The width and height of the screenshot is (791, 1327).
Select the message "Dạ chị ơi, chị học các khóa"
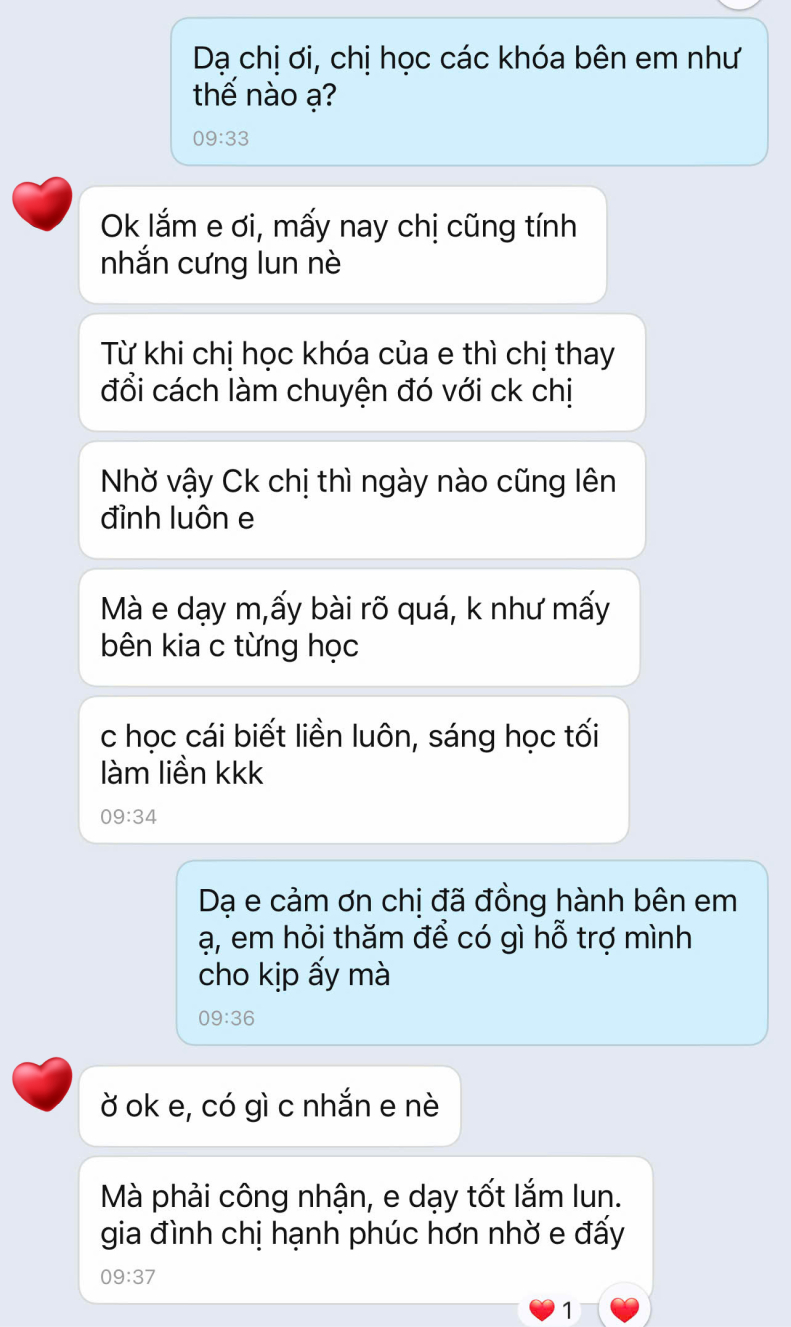[x=469, y=91]
